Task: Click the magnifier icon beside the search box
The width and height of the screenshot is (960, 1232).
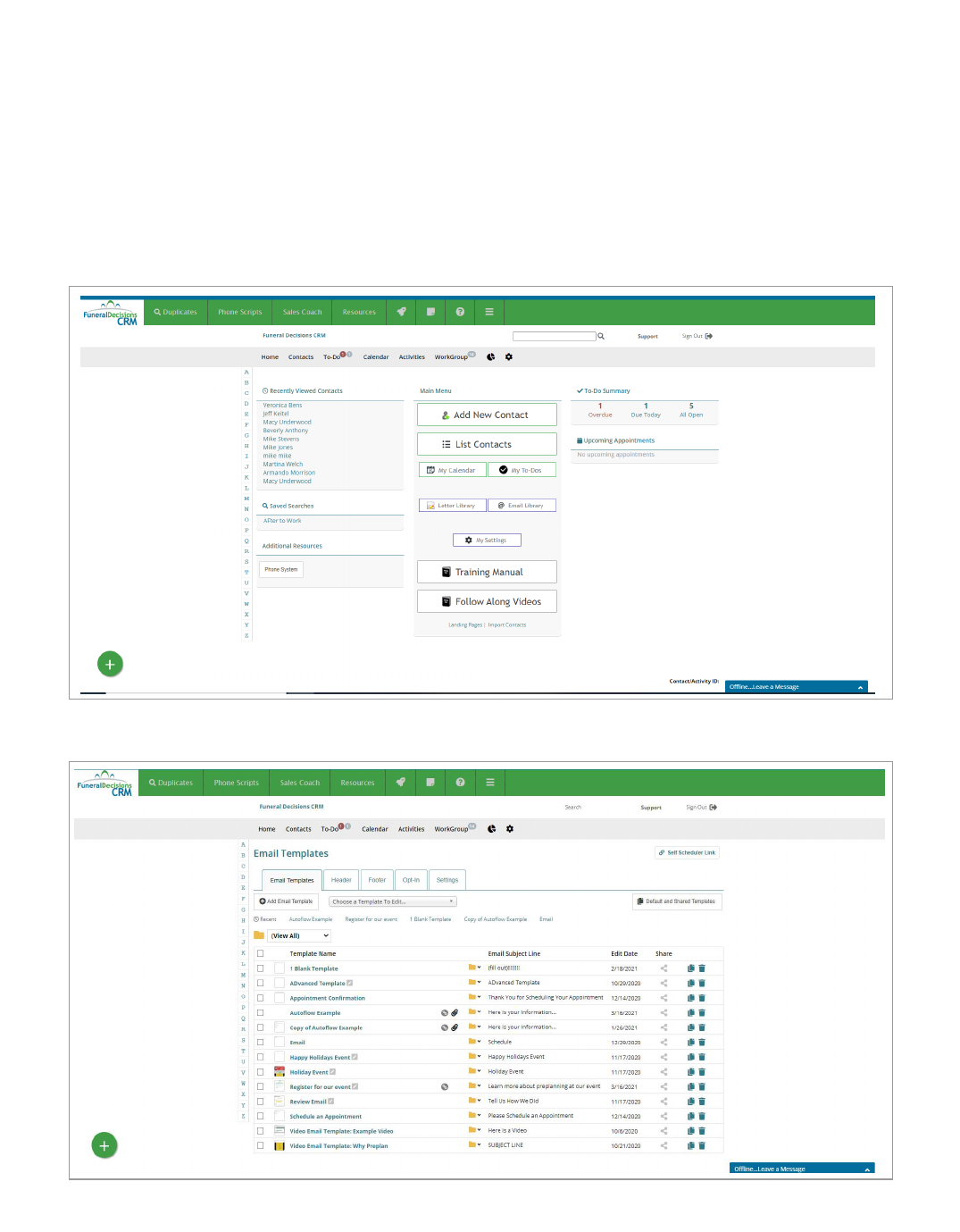Action: point(601,337)
